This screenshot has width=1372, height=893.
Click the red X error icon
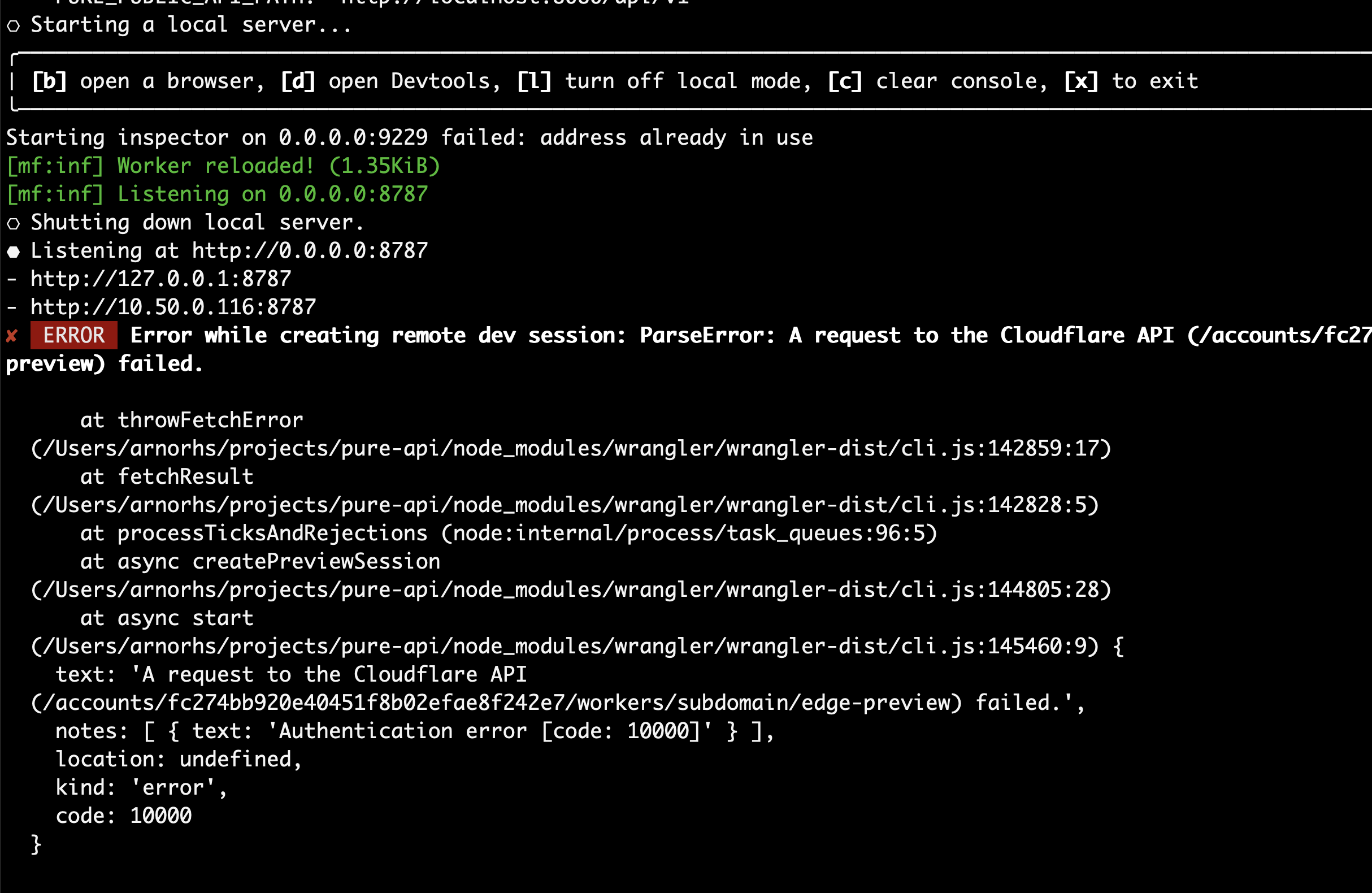pos(11,336)
